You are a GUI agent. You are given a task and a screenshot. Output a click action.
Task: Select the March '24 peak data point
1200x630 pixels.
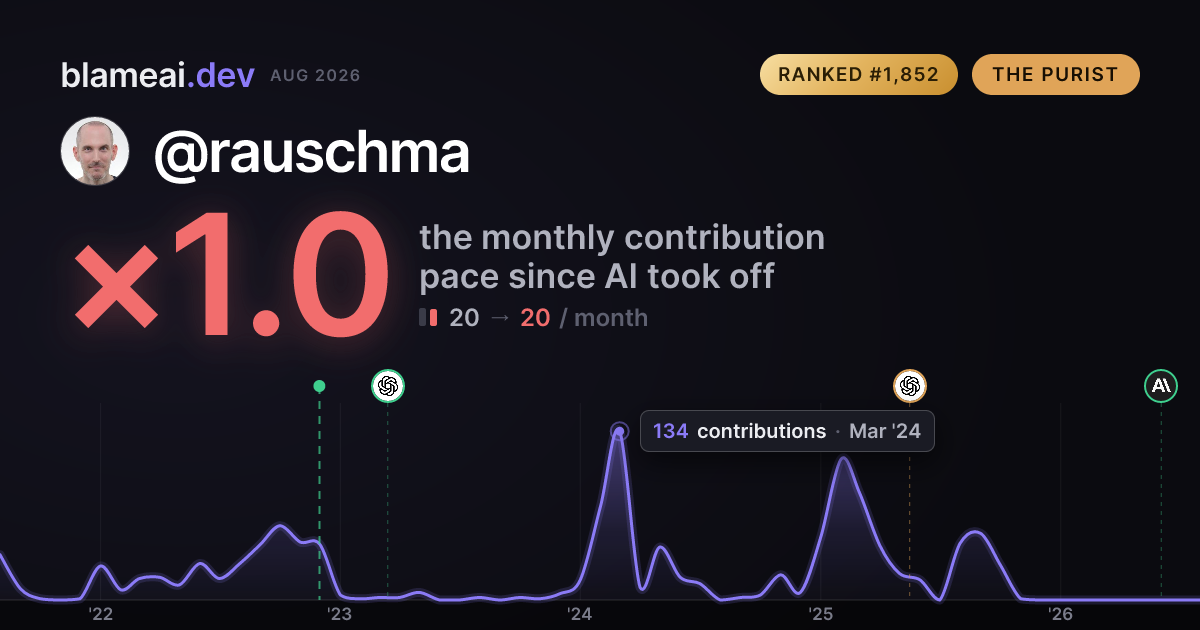(x=619, y=432)
